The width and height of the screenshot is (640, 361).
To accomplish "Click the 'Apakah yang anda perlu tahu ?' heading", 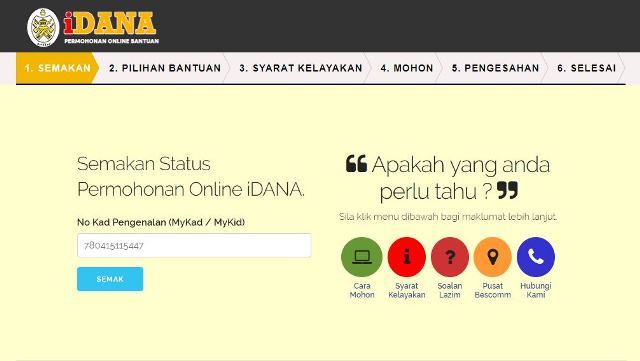I will point(448,178).
